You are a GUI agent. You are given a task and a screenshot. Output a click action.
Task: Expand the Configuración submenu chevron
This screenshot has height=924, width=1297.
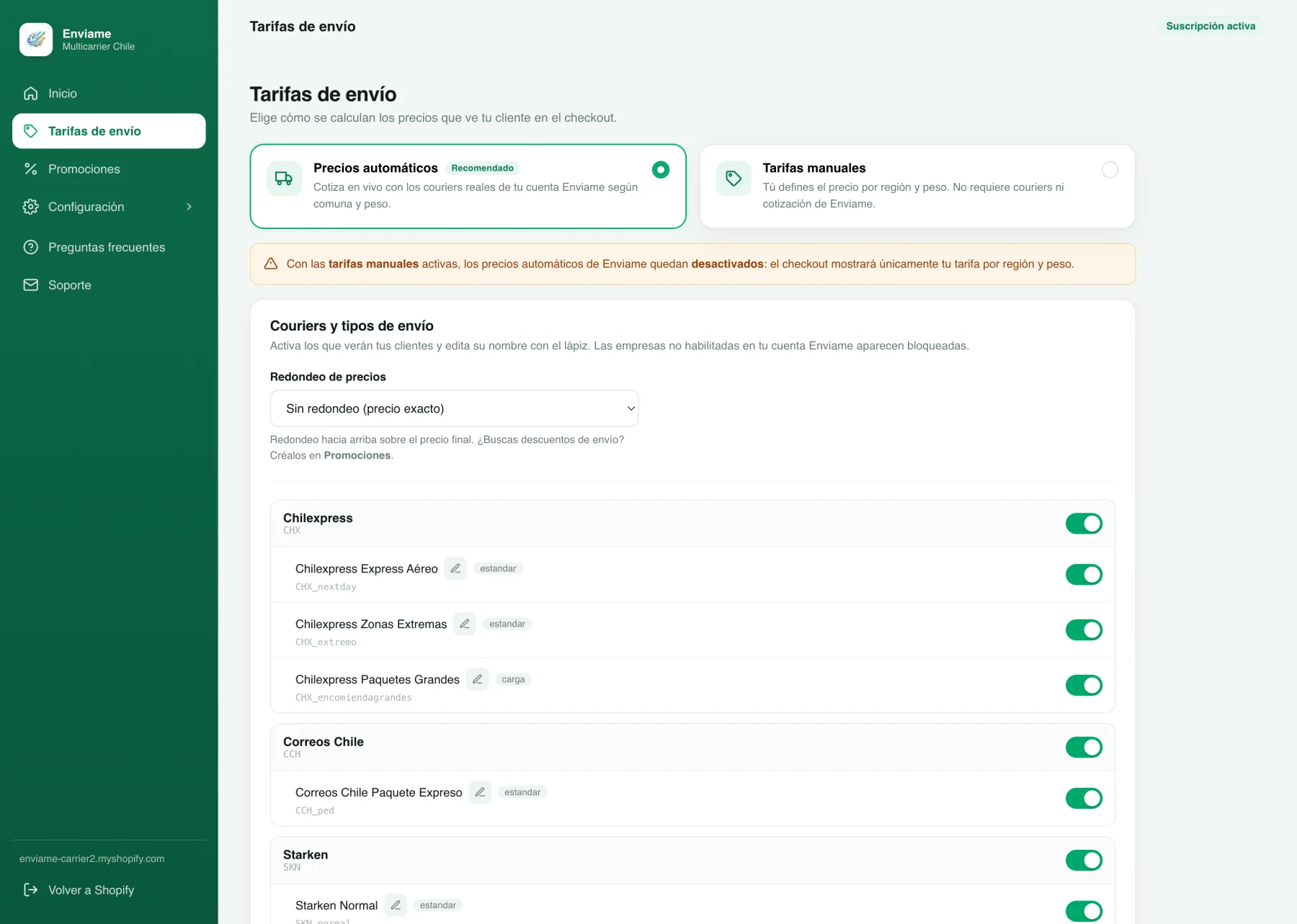190,207
